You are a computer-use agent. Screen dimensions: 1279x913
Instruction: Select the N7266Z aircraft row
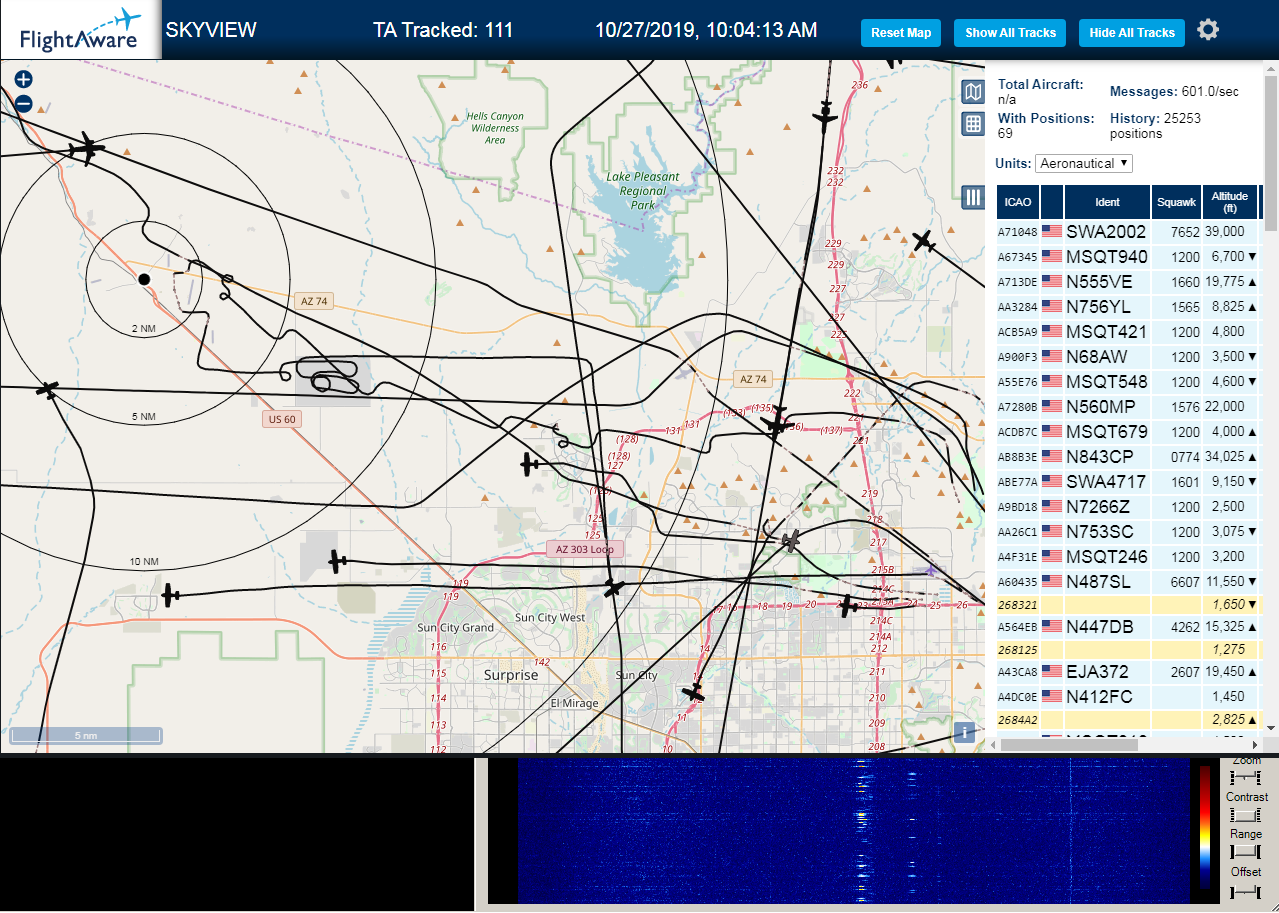[x=1128, y=506]
